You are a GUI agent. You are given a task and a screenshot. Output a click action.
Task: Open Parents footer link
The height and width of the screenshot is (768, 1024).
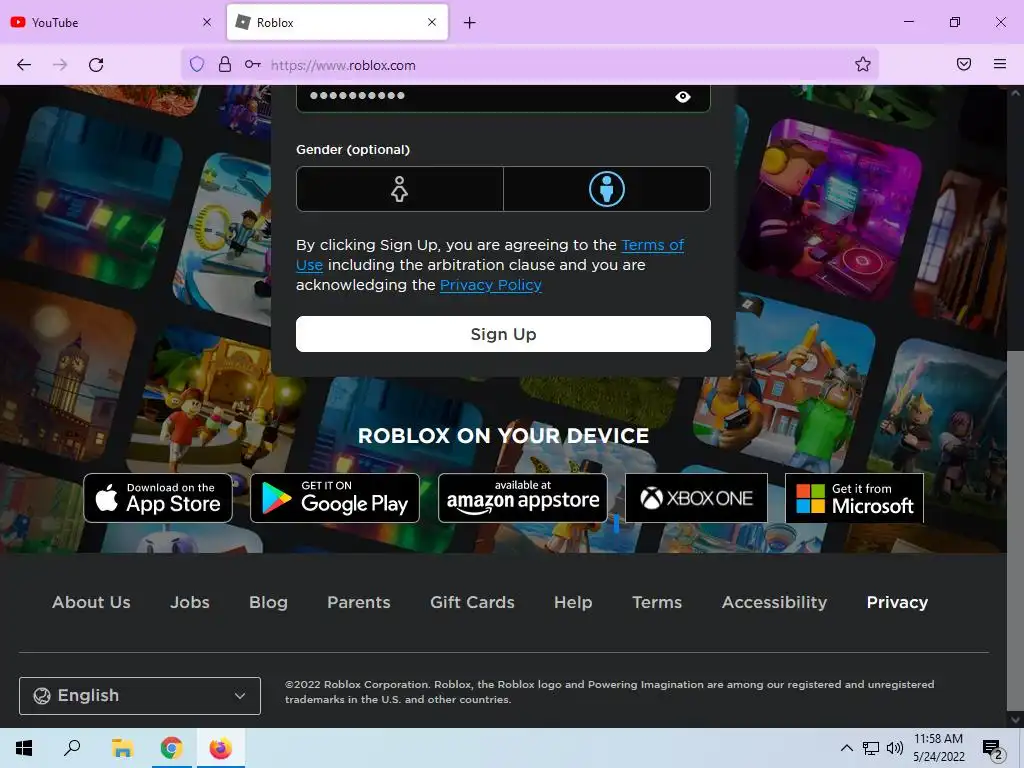click(x=359, y=602)
